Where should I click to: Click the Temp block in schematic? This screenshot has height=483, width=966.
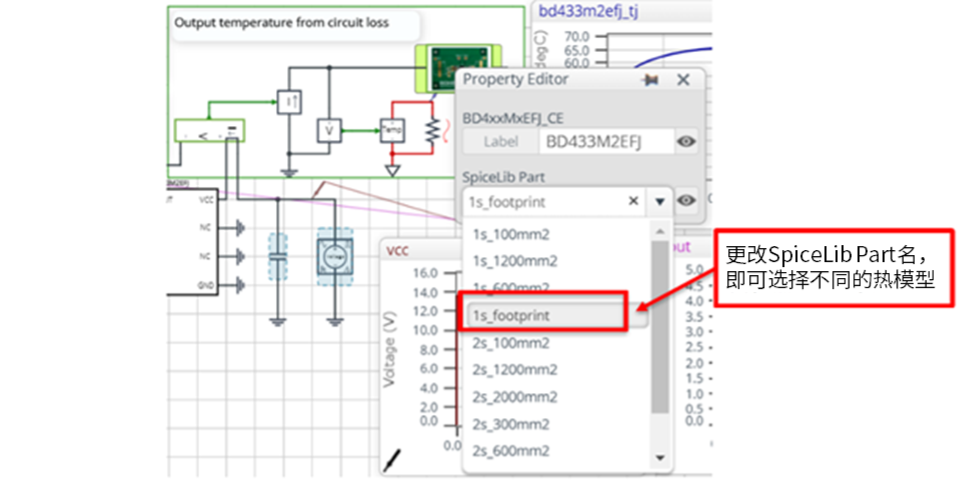click(x=390, y=130)
